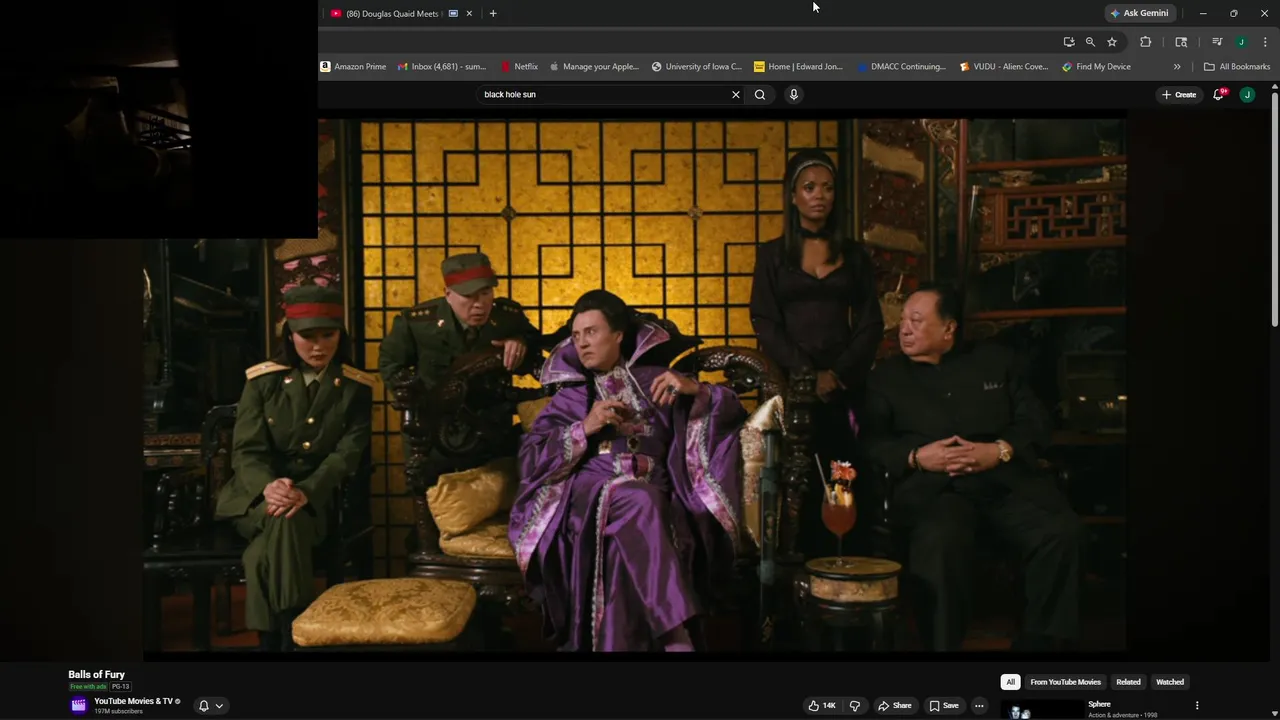Expand hidden bookmarks chevron
1280x720 pixels.
(x=1177, y=67)
